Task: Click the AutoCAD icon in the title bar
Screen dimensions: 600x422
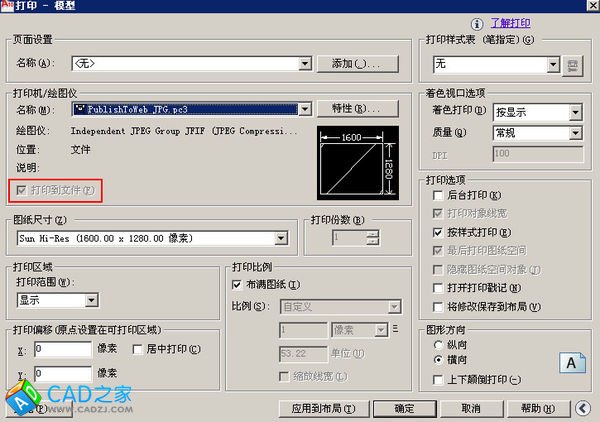Action: 9,7
